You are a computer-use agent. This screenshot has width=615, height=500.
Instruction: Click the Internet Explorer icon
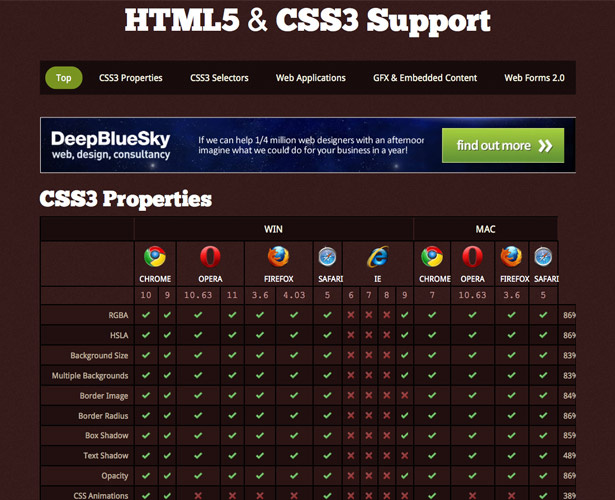click(x=378, y=256)
